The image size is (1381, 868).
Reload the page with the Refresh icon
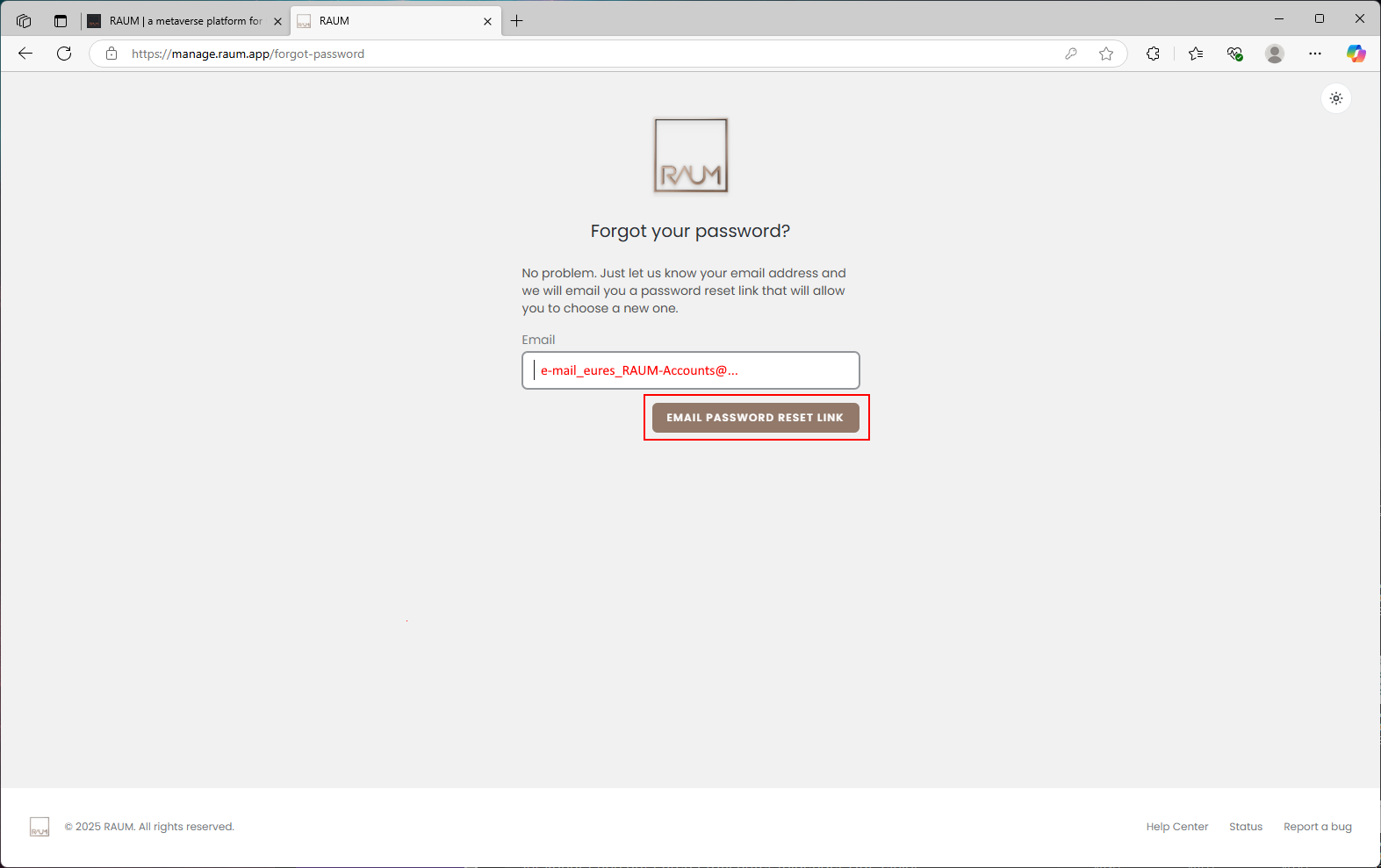point(64,54)
